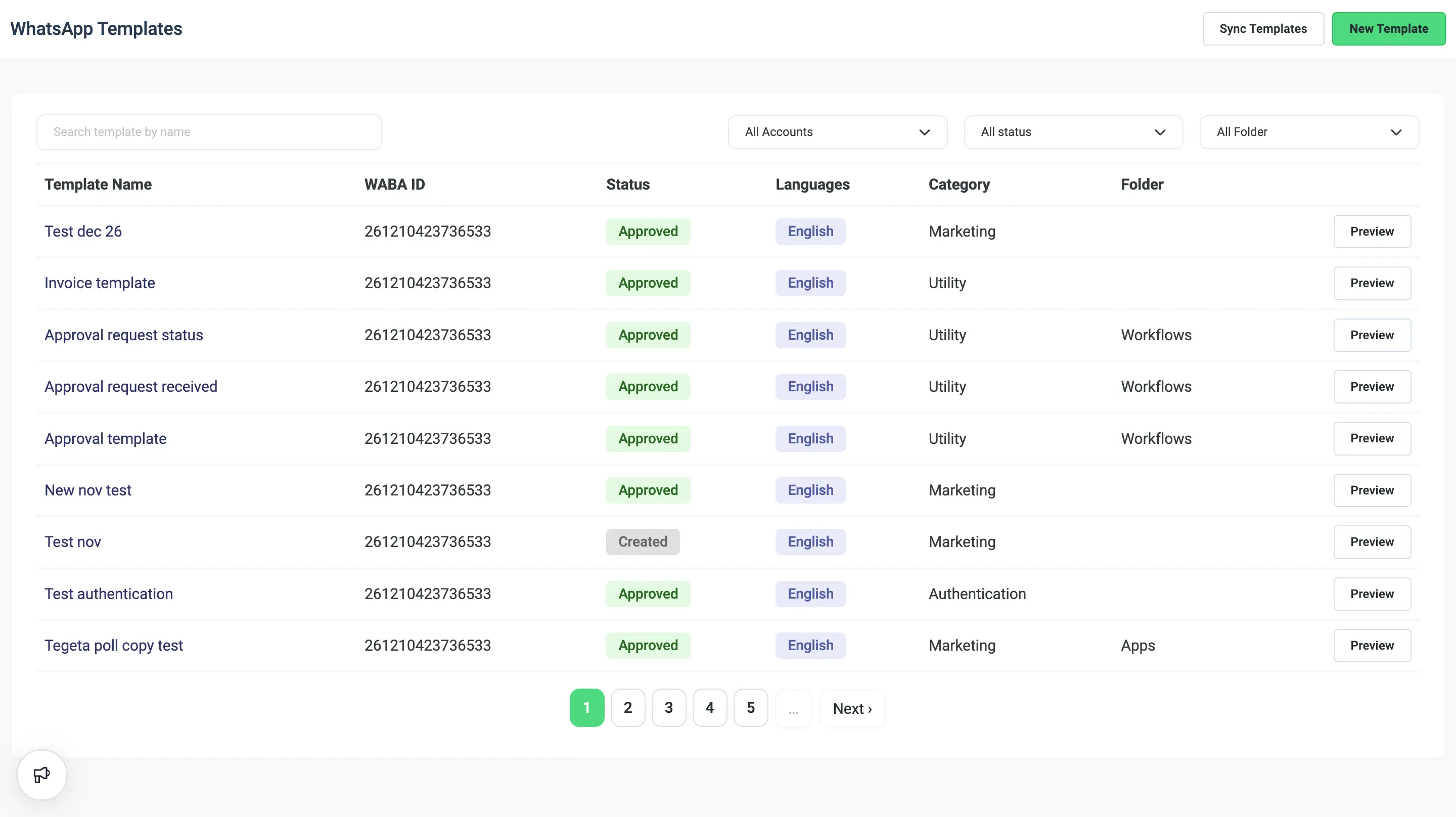1456x817 pixels.
Task: Click the Languages column header
Action: [x=812, y=185]
